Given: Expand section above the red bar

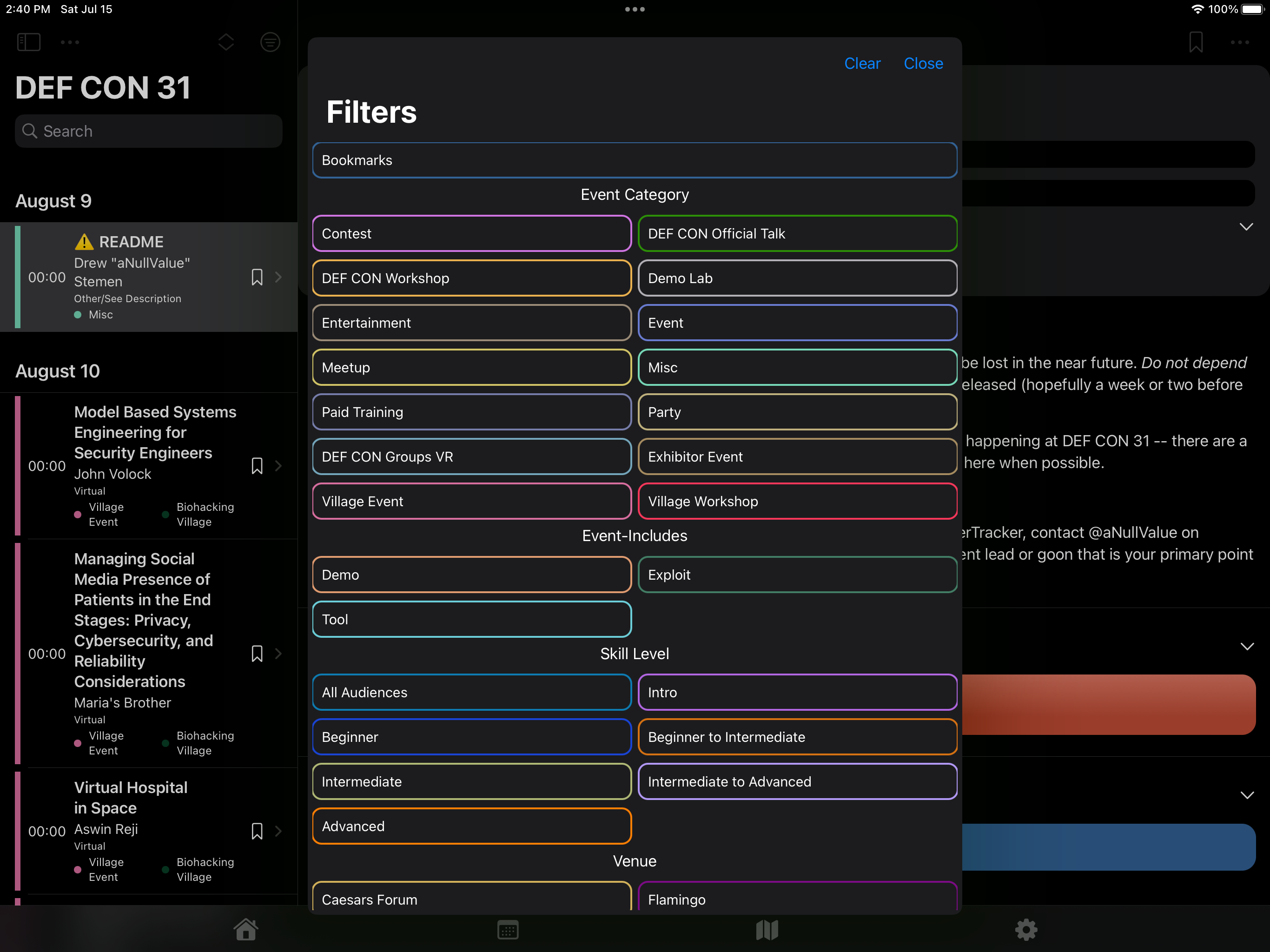Looking at the screenshot, I should (1247, 647).
